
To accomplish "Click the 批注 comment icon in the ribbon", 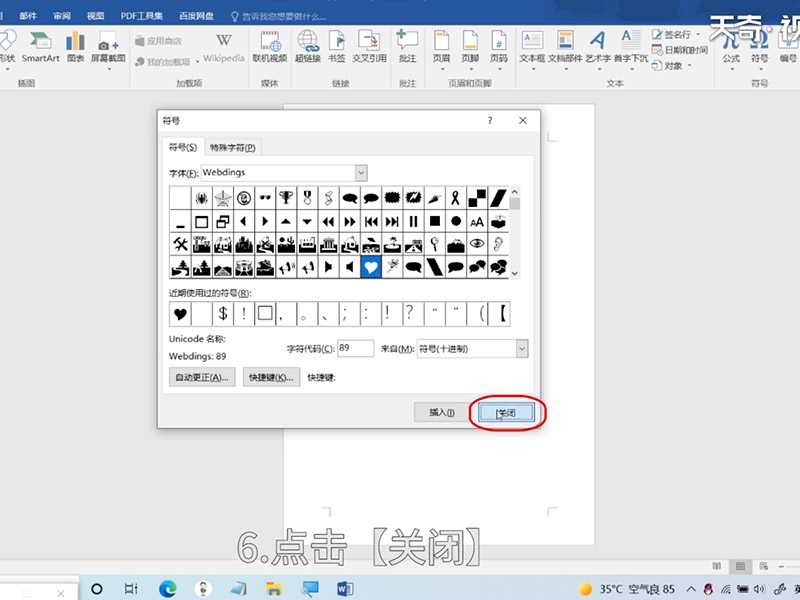I will (407, 47).
